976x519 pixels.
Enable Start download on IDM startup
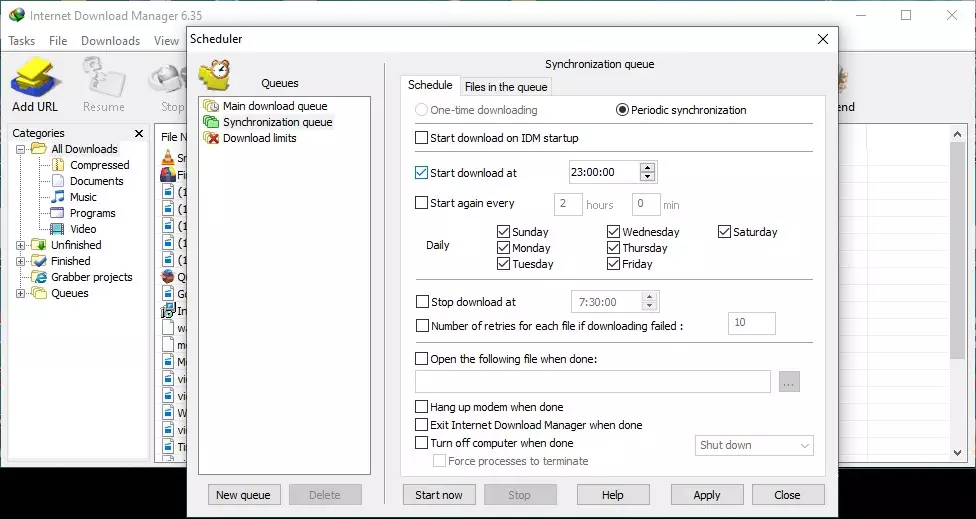tap(422, 138)
